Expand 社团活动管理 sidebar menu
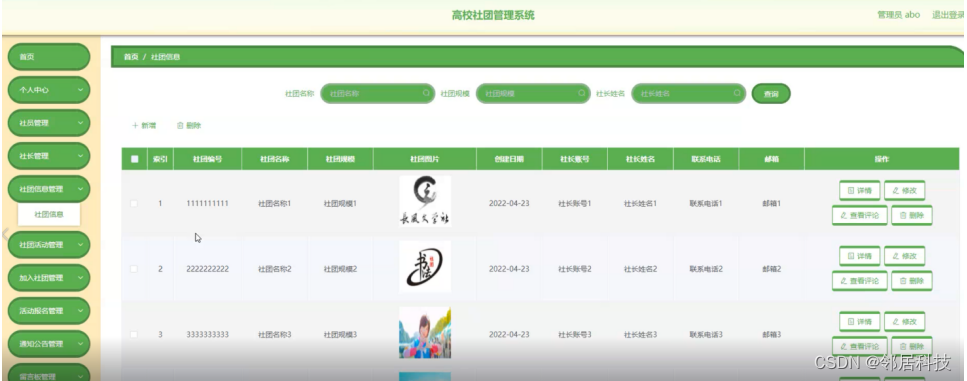Screen dimensions: 967x381 (49, 245)
